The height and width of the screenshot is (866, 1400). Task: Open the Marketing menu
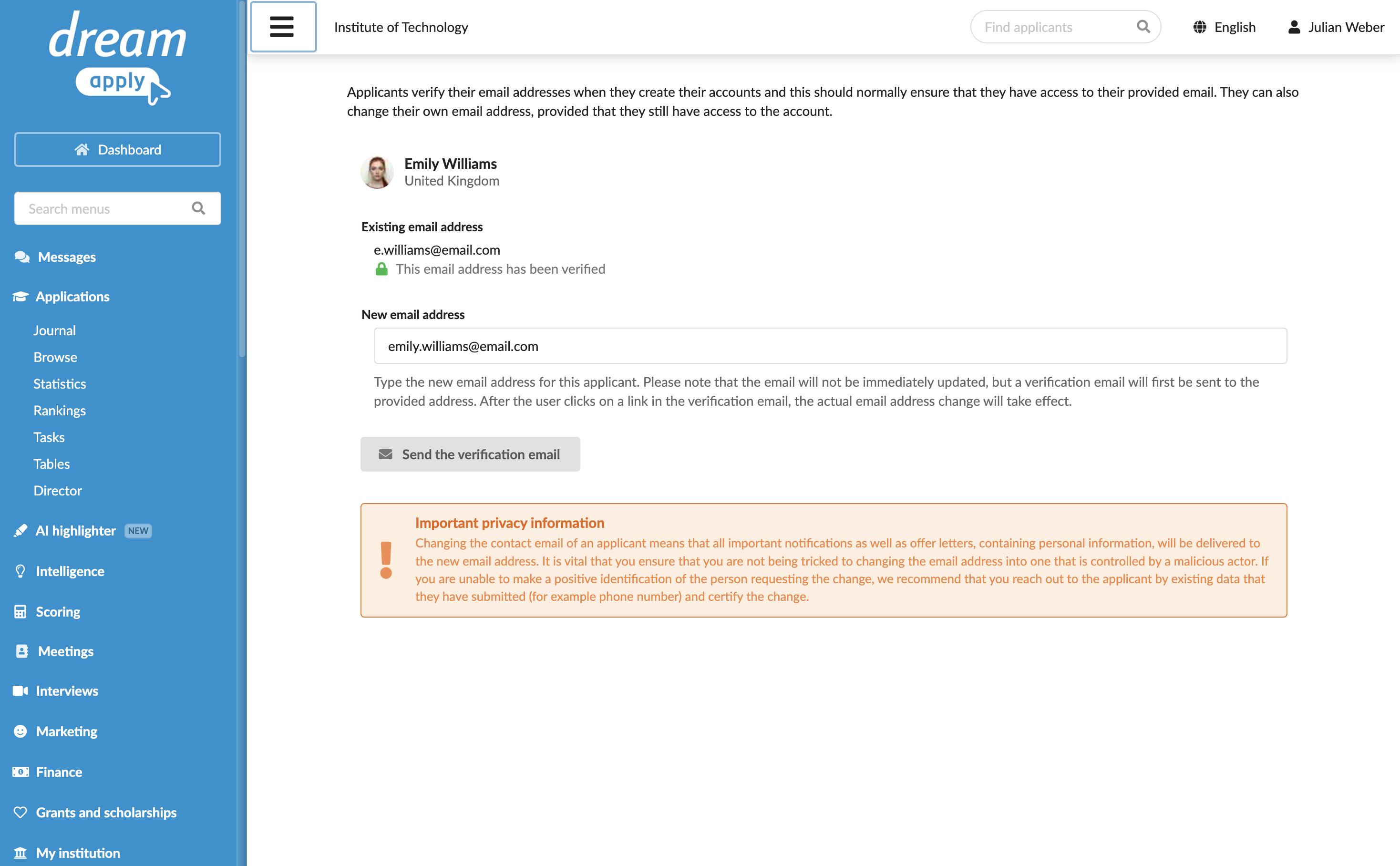point(66,732)
